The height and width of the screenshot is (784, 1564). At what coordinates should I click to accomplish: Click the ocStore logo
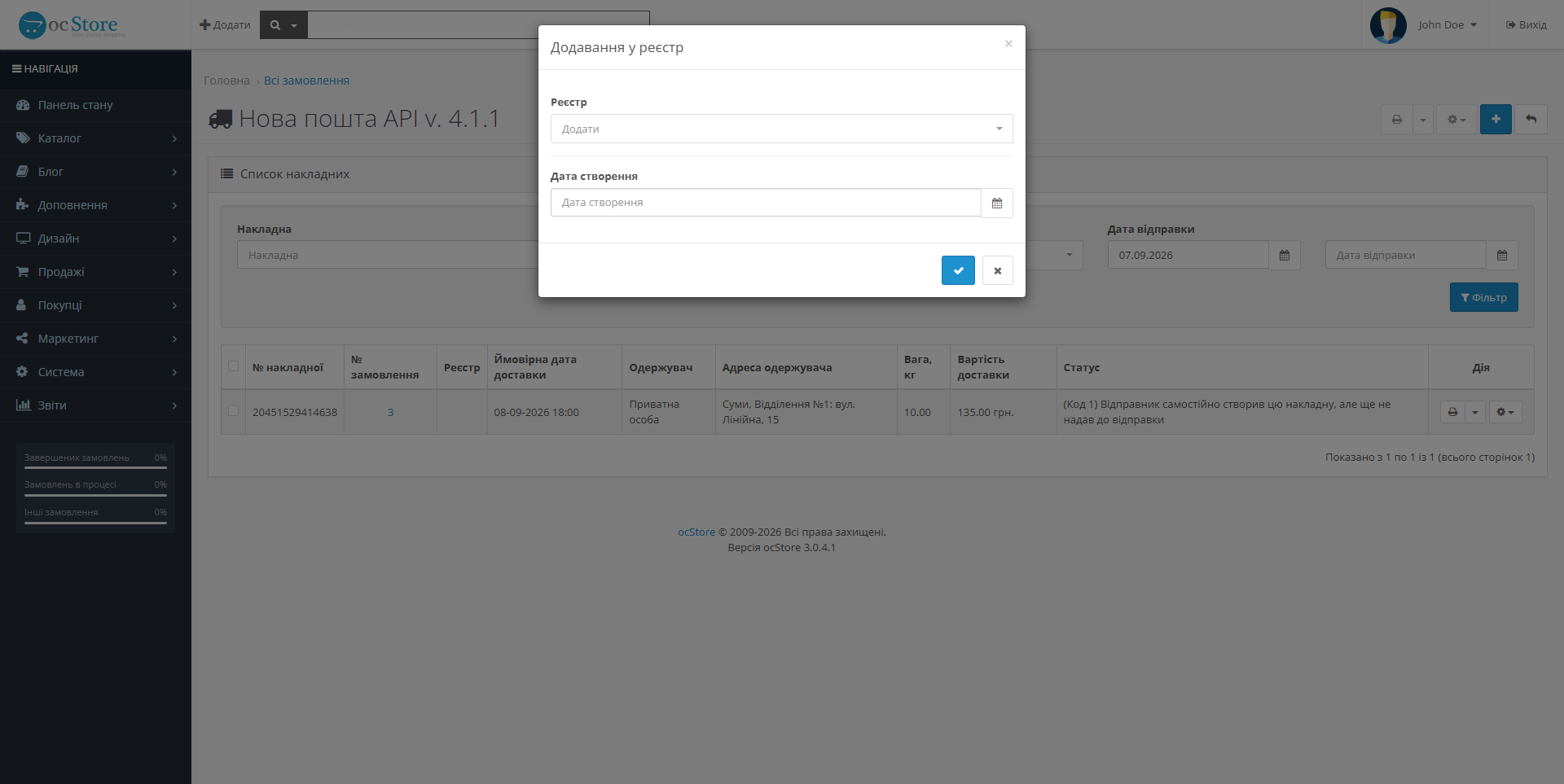72,25
